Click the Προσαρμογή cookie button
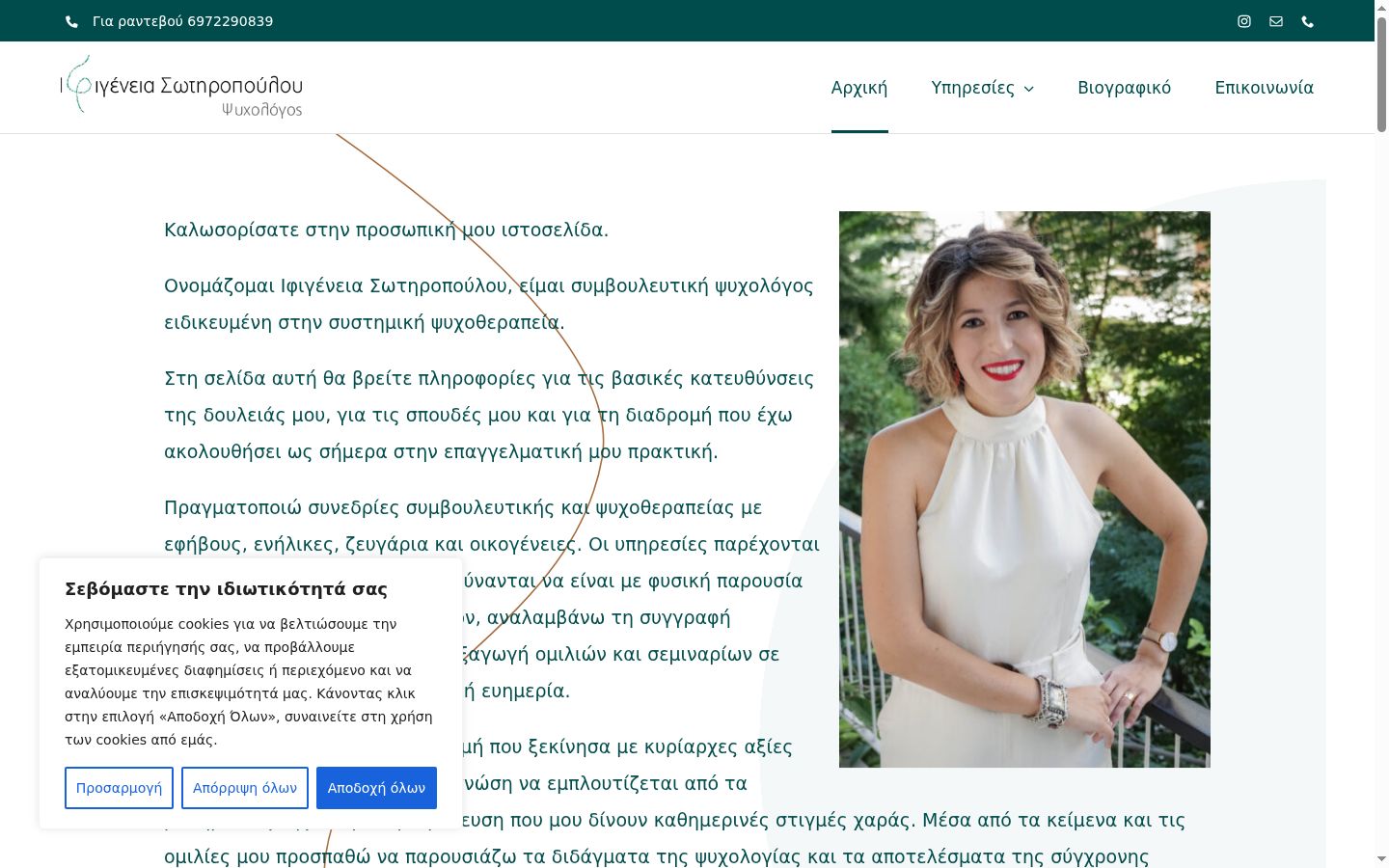Viewport: 1389px width, 868px height. point(119,788)
